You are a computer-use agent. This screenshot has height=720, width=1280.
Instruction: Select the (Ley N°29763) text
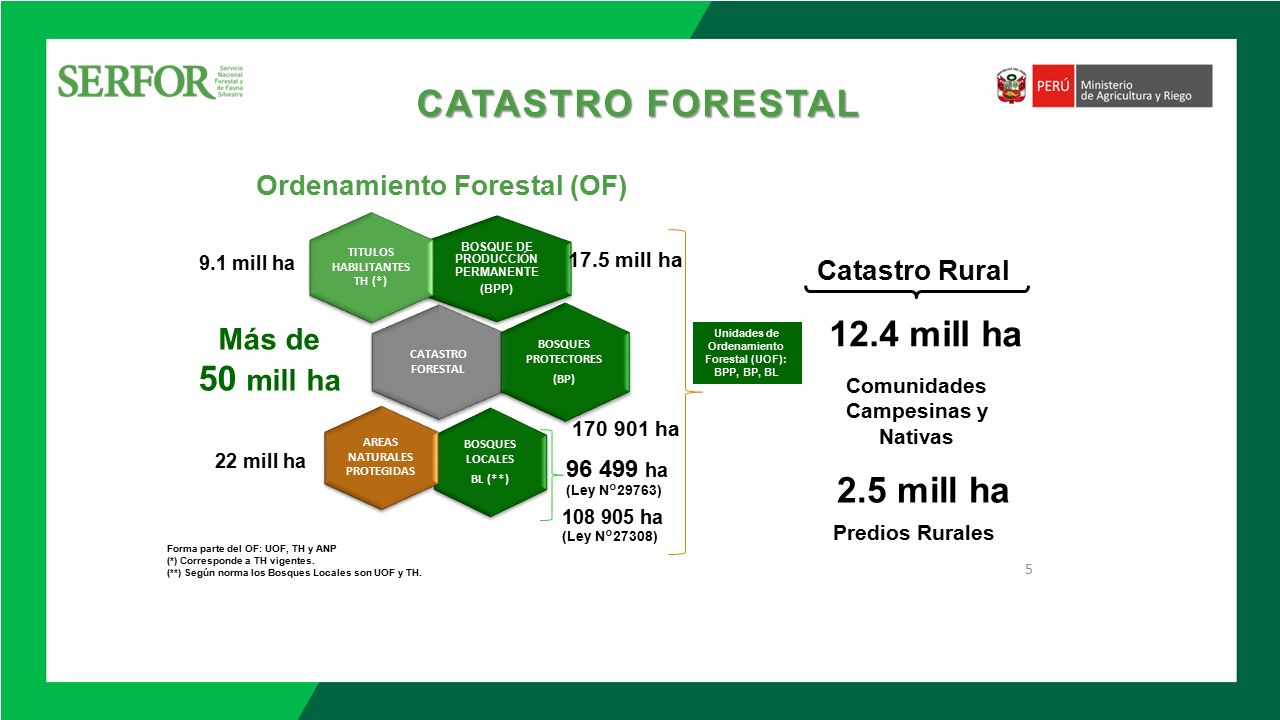[x=614, y=491]
